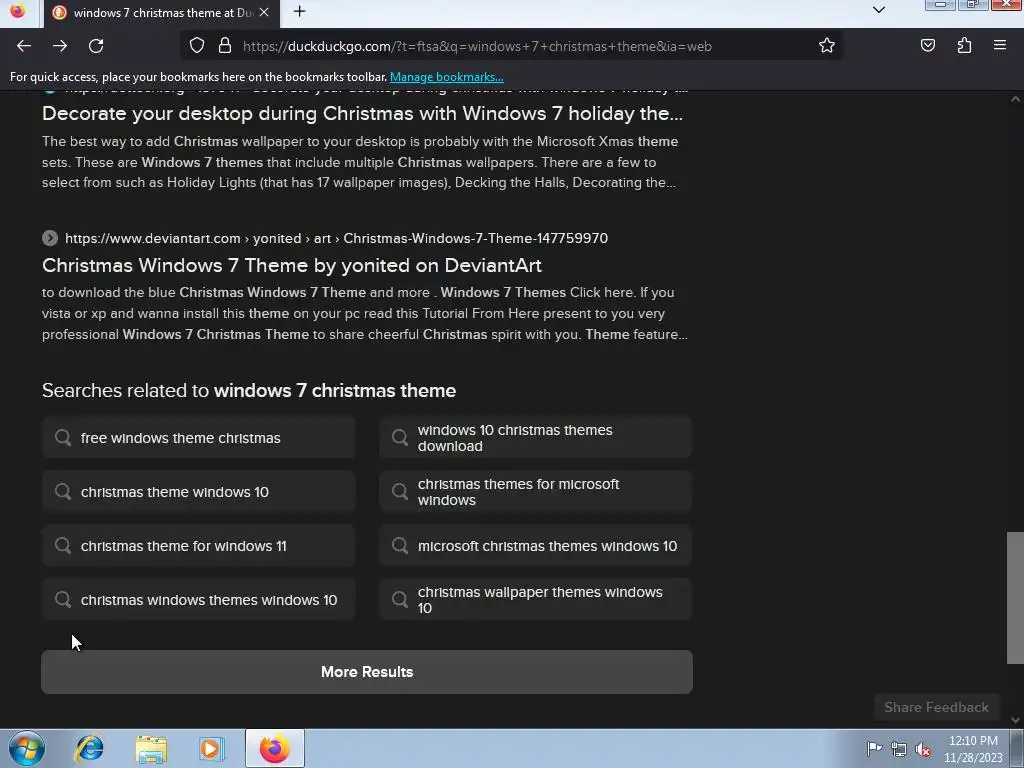Search microsoft christmas themes windows 10 suggestion
Viewport: 1024px width, 768px height.
pos(536,546)
